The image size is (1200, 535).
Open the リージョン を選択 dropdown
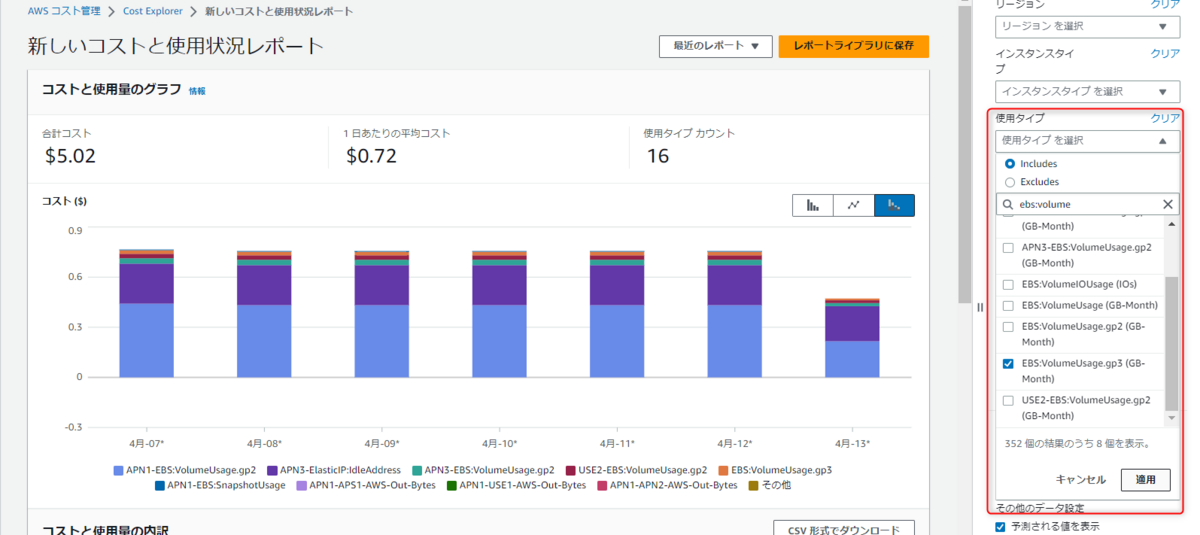click(1087, 26)
